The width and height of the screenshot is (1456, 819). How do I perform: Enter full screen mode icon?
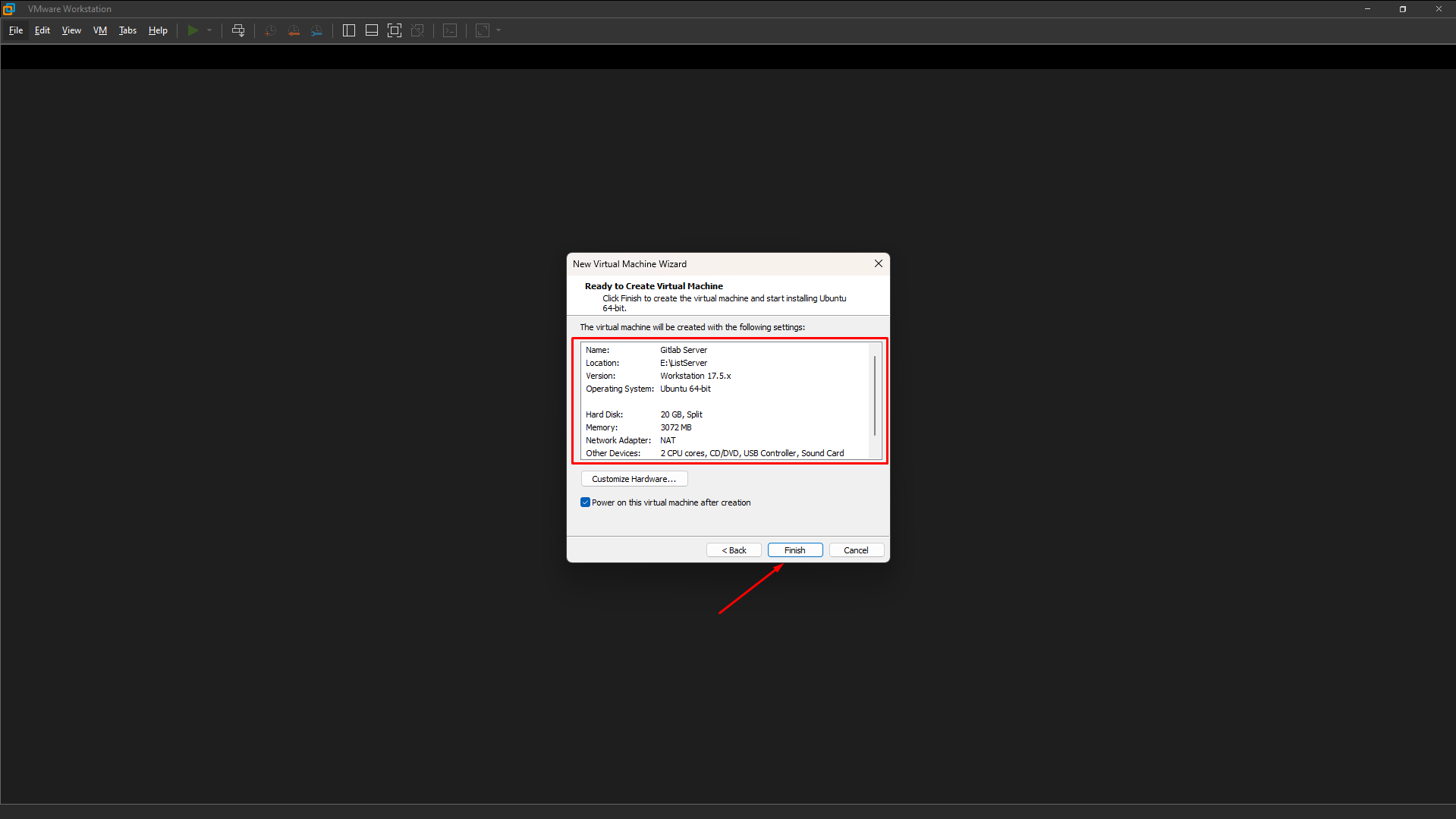[x=395, y=30]
